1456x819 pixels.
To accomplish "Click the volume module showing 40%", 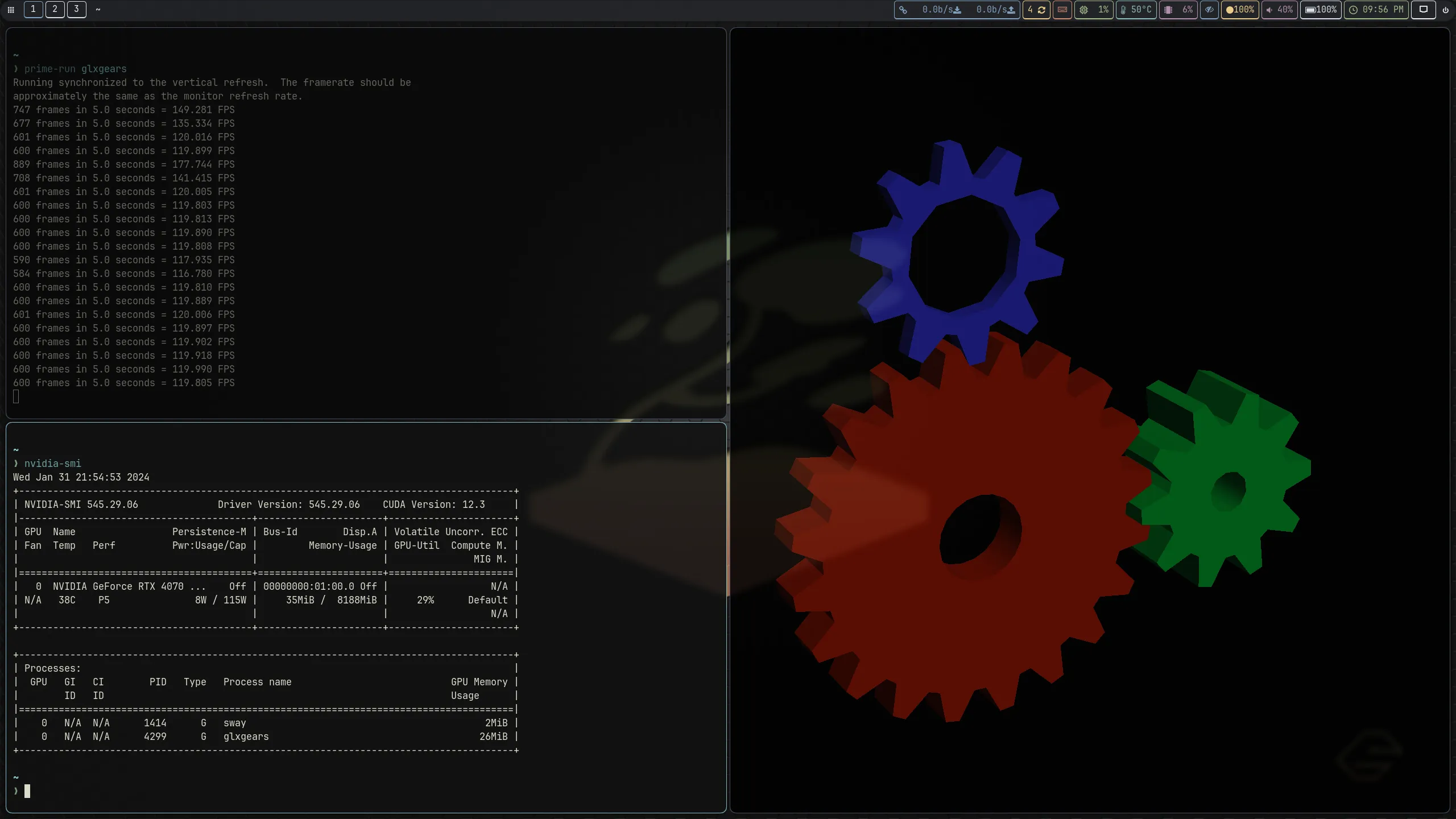I will click(1279, 10).
